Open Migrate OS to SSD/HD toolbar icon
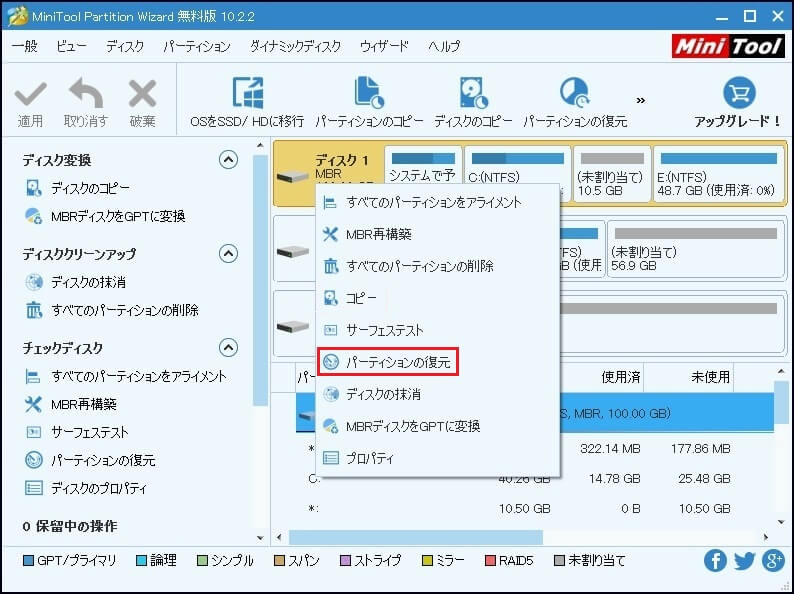Screen dimensions: 794x594 (x=248, y=93)
